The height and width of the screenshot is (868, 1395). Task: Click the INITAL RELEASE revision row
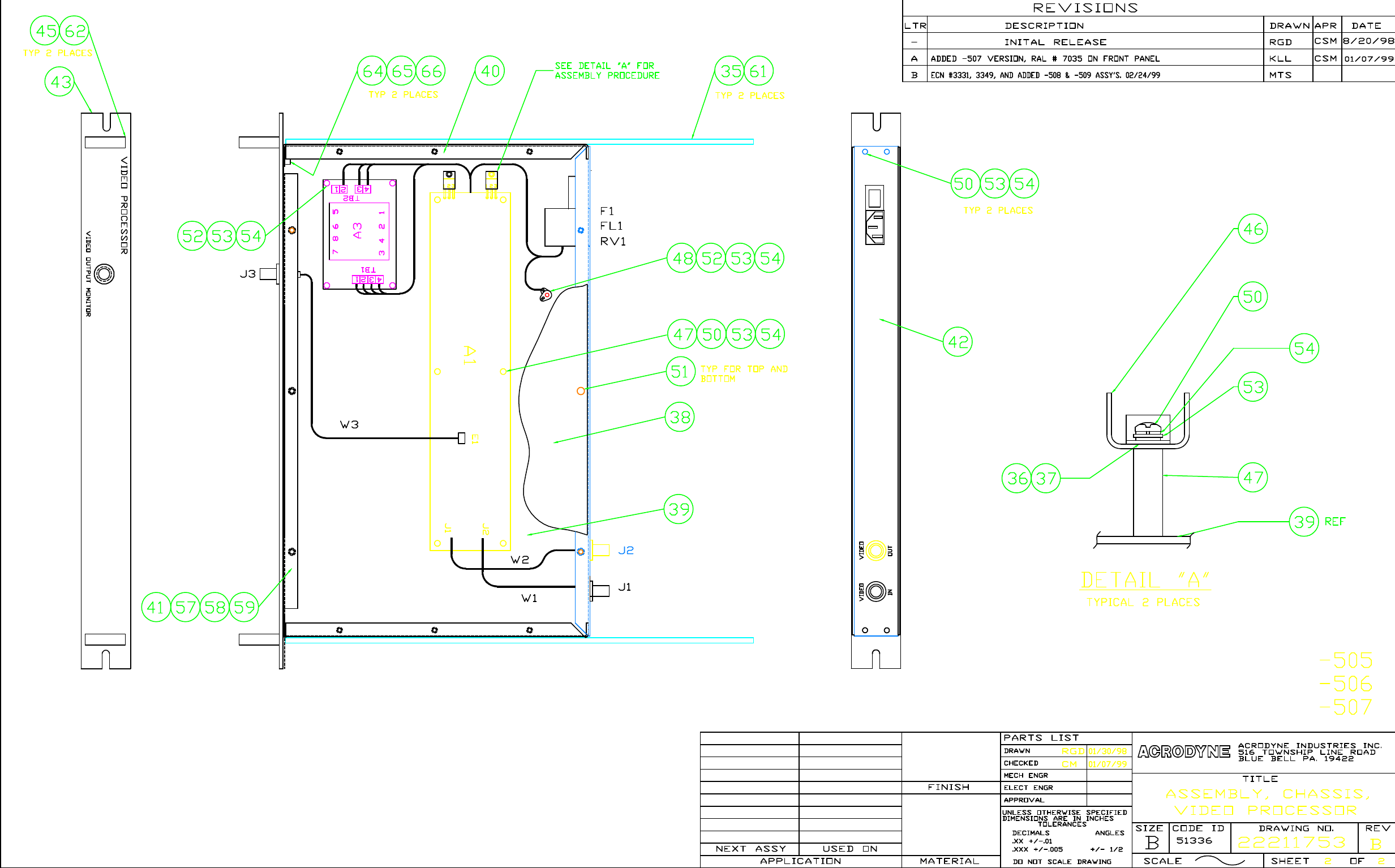pyautogui.click(x=1054, y=42)
